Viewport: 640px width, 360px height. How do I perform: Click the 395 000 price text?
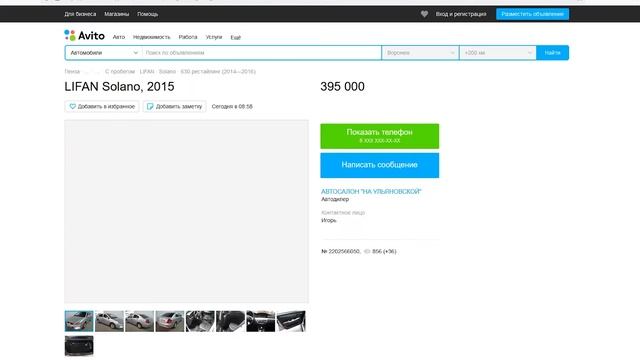coord(342,87)
